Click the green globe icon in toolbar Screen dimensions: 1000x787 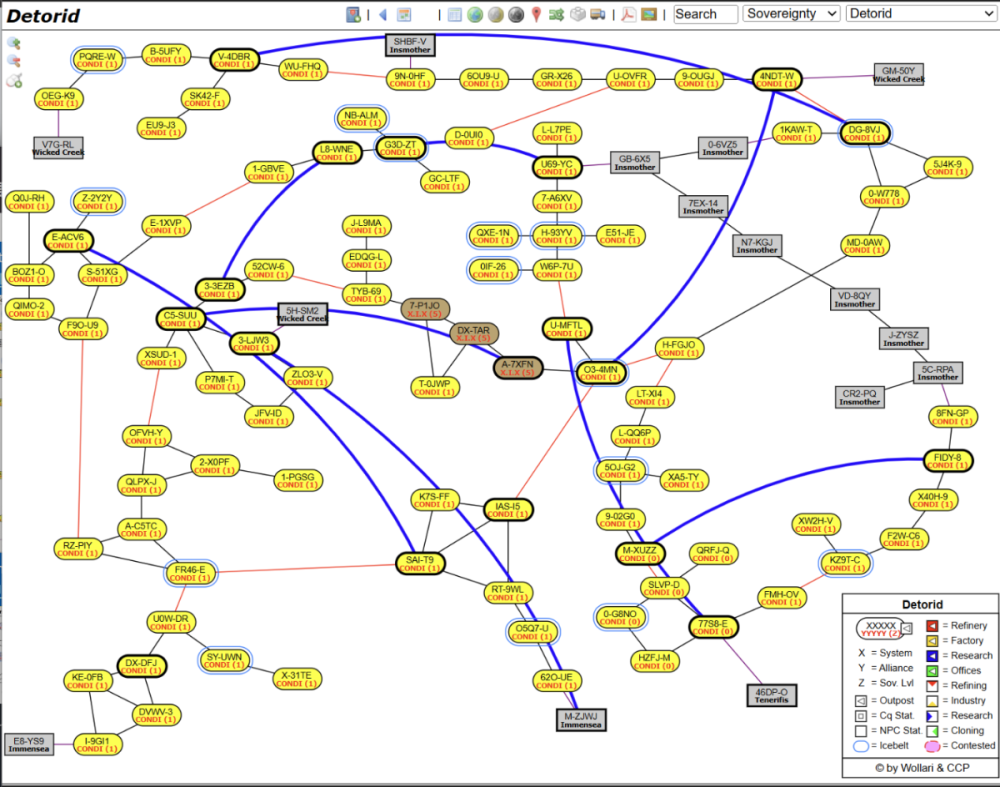tap(475, 14)
